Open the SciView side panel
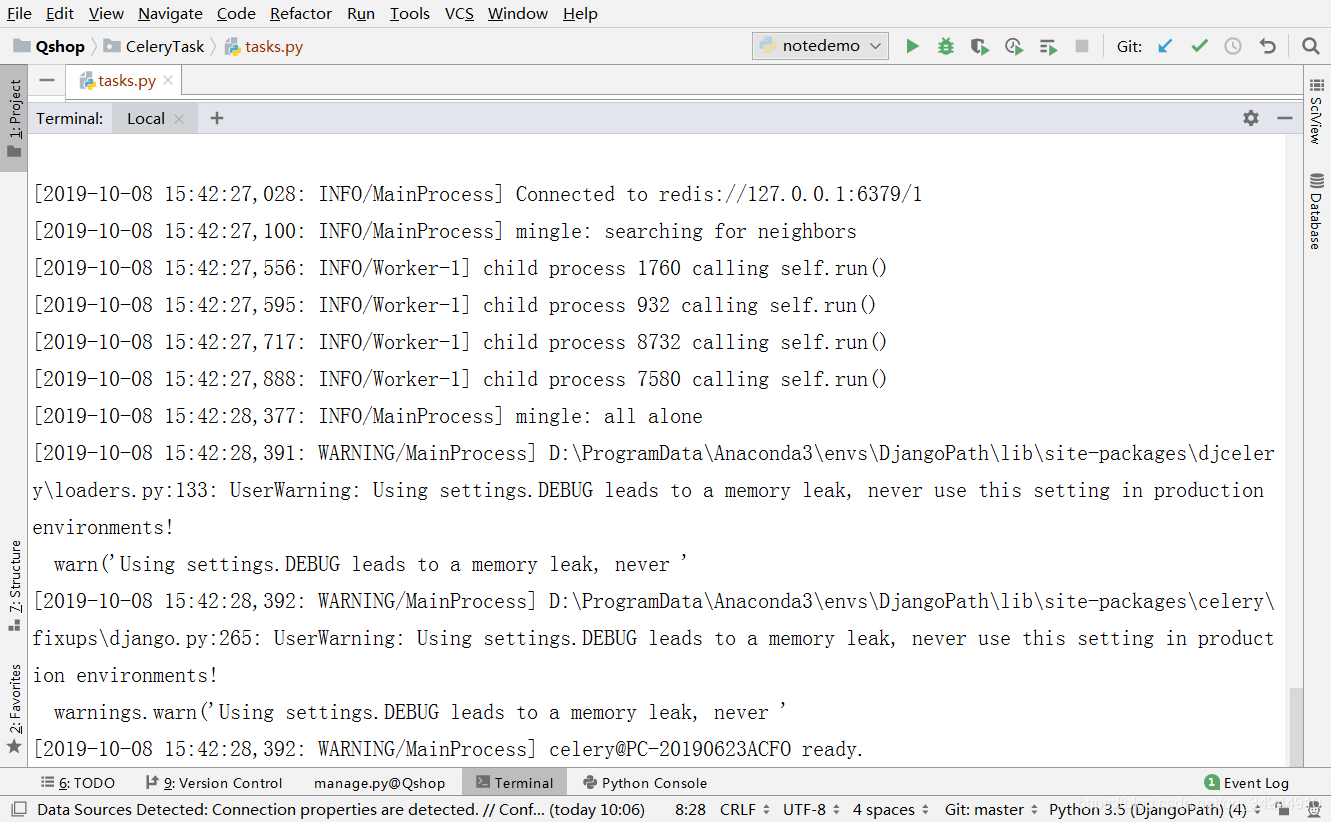Screen dimensions: 1331x822 click(1317, 111)
